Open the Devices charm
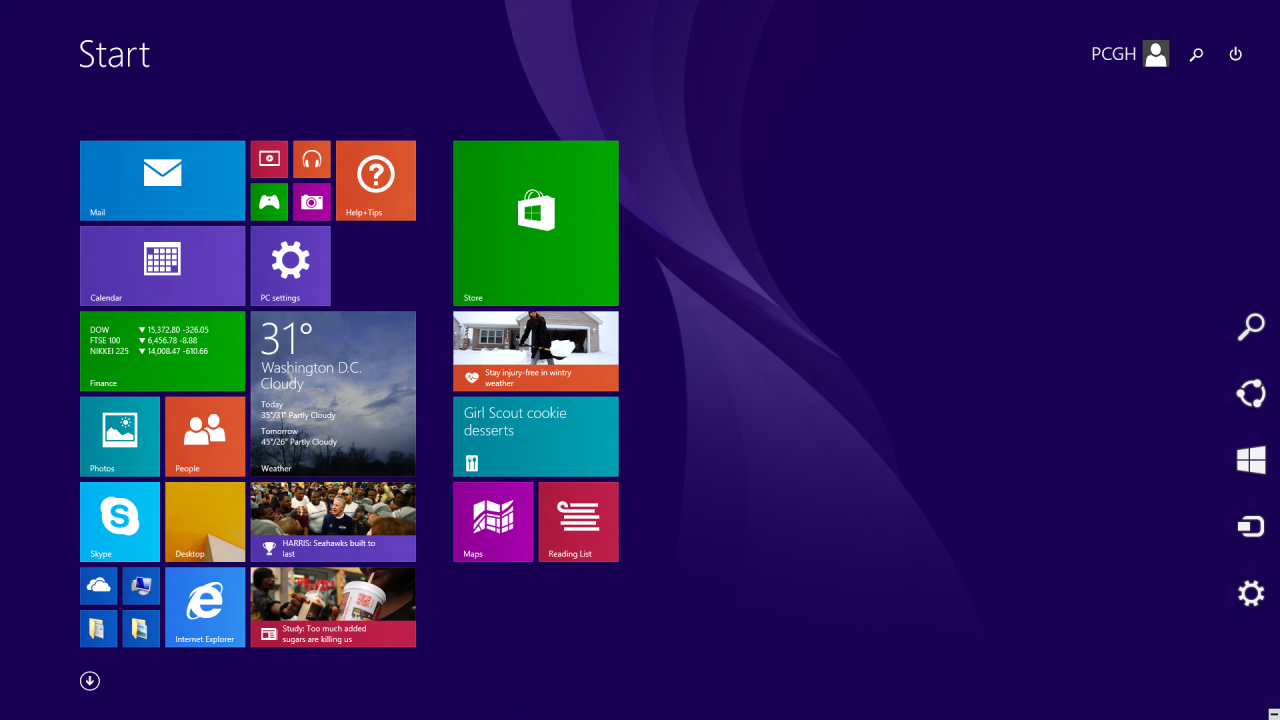This screenshot has width=1280, height=720. (x=1251, y=526)
